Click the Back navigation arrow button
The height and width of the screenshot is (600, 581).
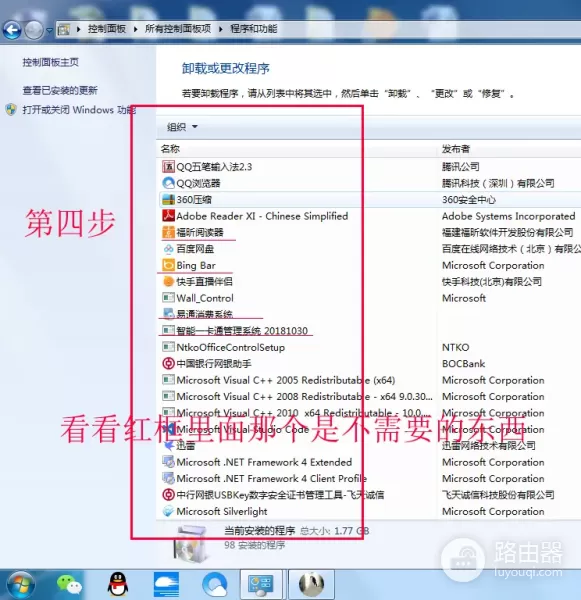(x=12, y=29)
